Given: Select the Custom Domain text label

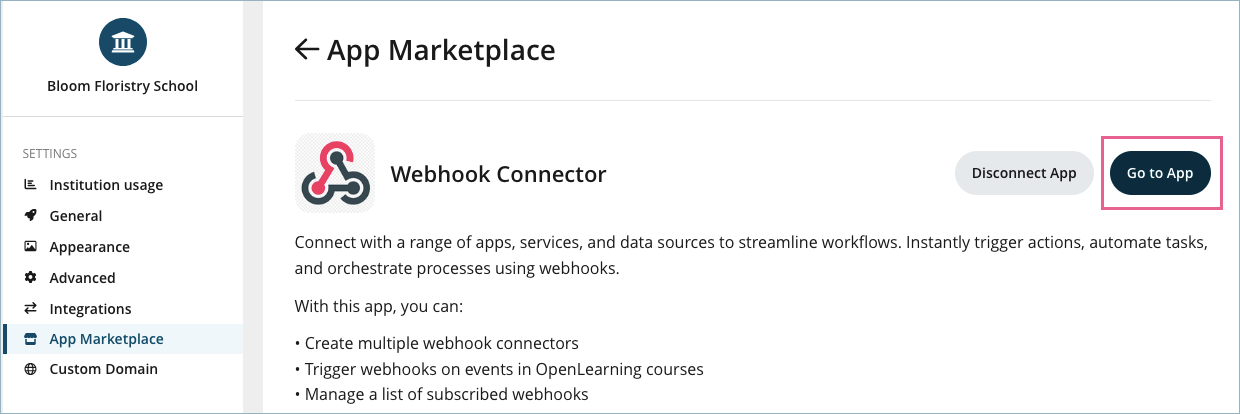Looking at the screenshot, I should click(104, 369).
